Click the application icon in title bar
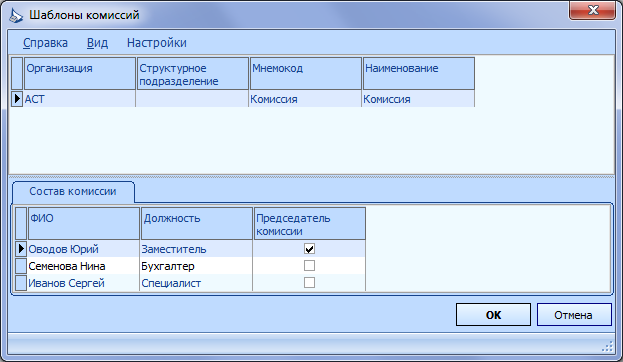This screenshot has height=362, width=623. click(16, 15)
